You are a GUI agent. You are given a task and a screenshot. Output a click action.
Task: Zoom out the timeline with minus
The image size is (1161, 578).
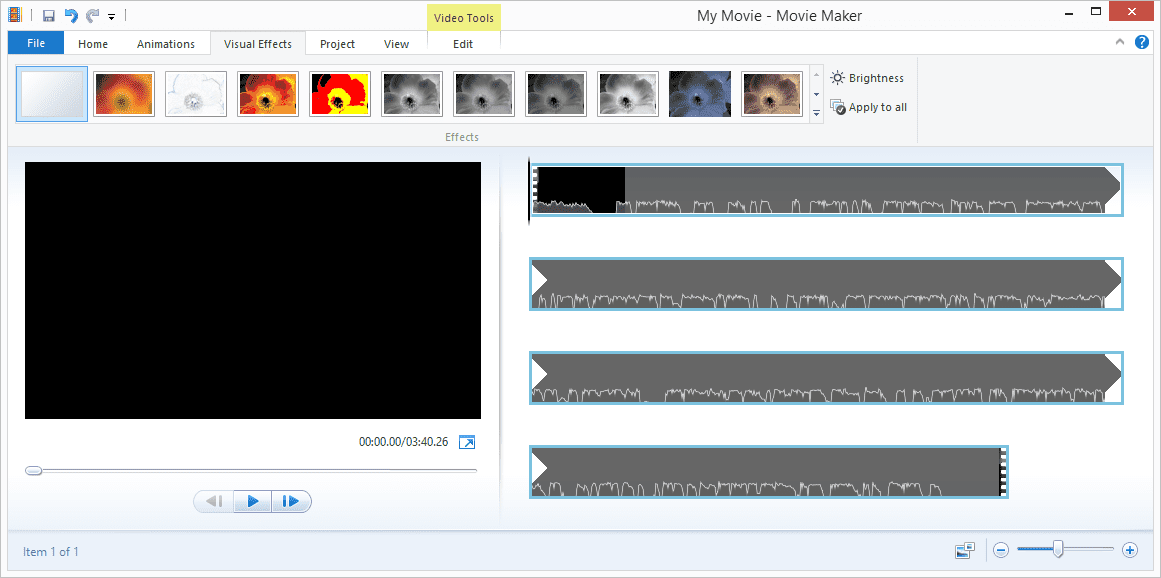click(1001, 550)
